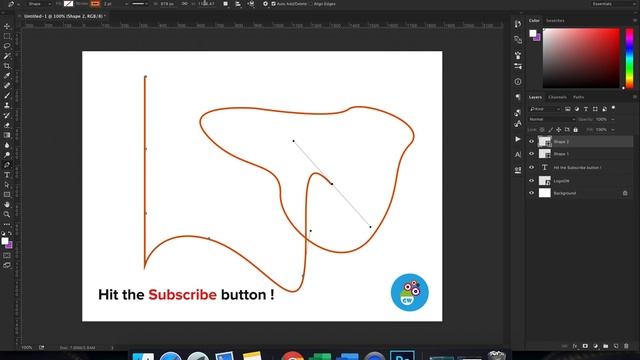Open the shape stroke color swatch
640x360 pixels.
point(95,4)
